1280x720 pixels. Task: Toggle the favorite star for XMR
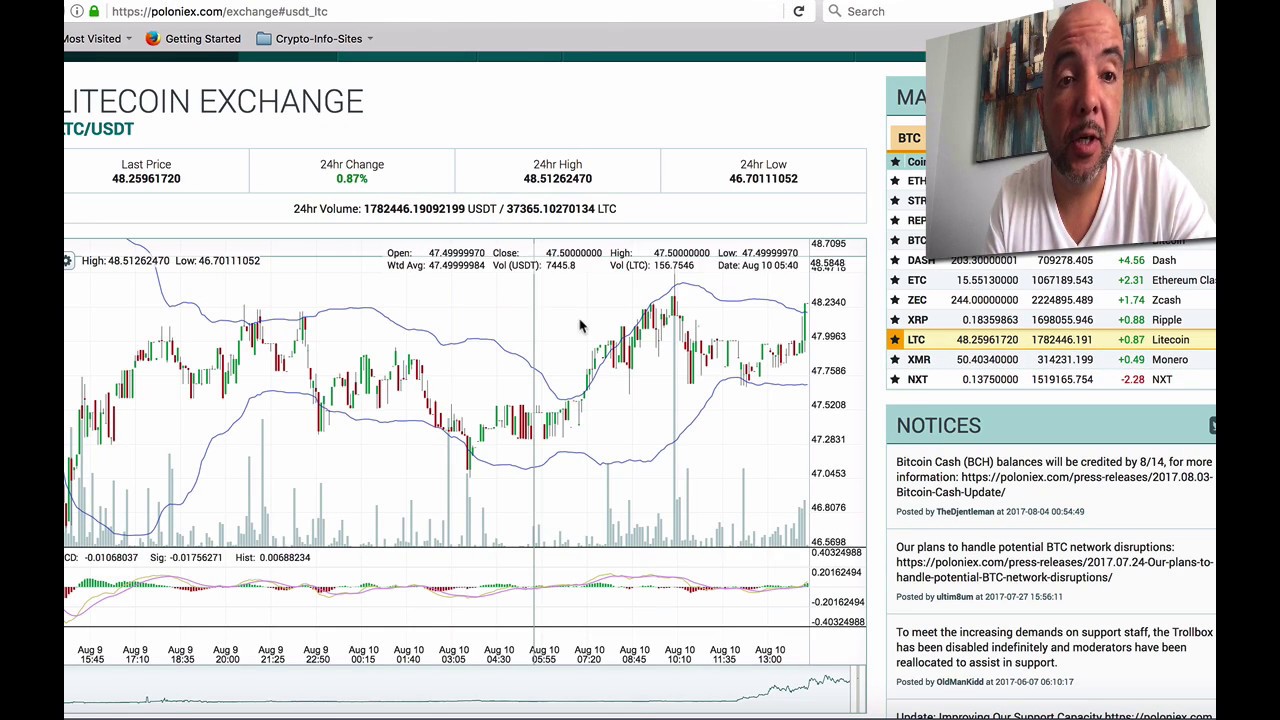tap(895, 360)
